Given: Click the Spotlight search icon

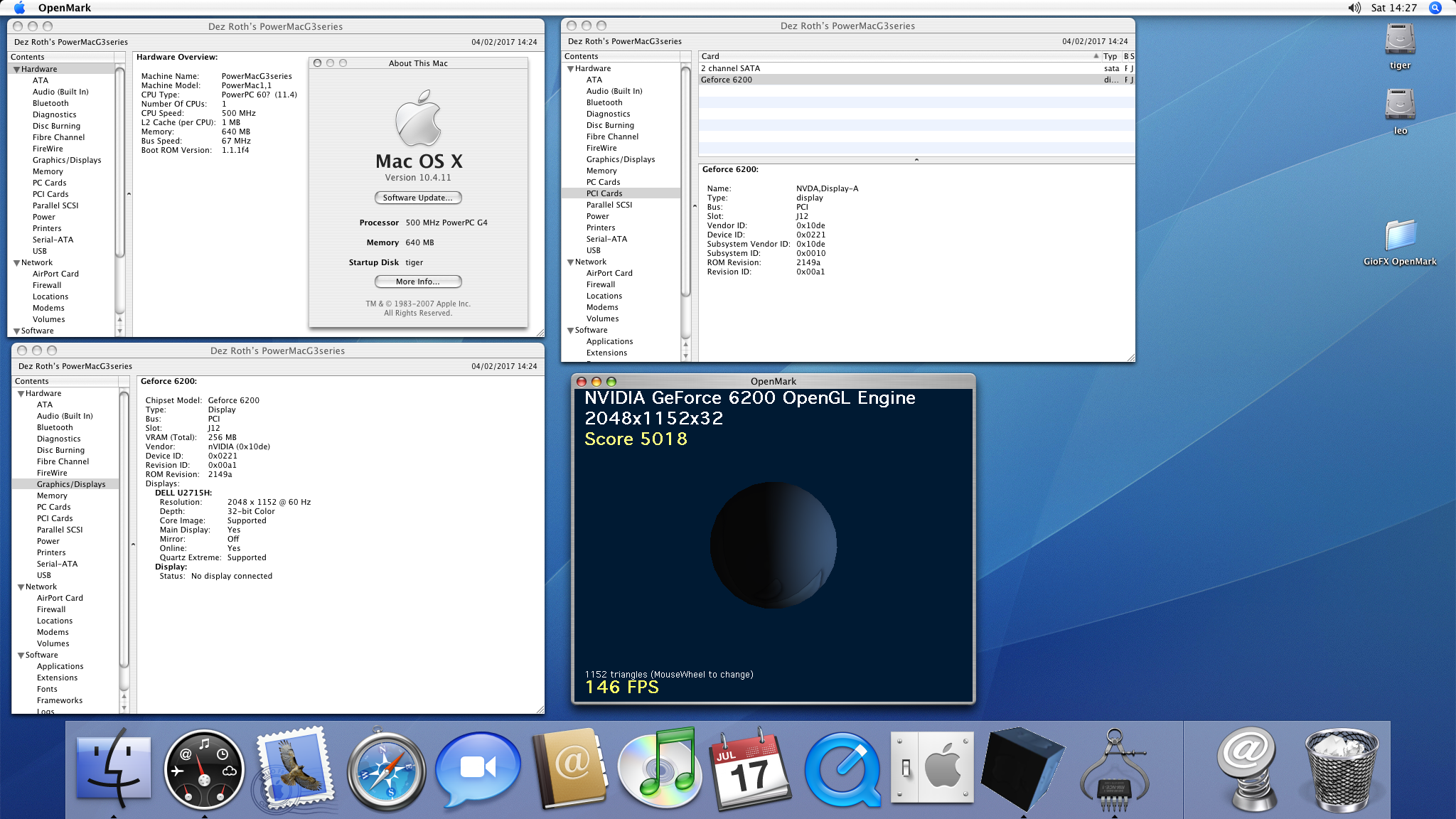Looking at the screenshot, I should (1435, 8).
